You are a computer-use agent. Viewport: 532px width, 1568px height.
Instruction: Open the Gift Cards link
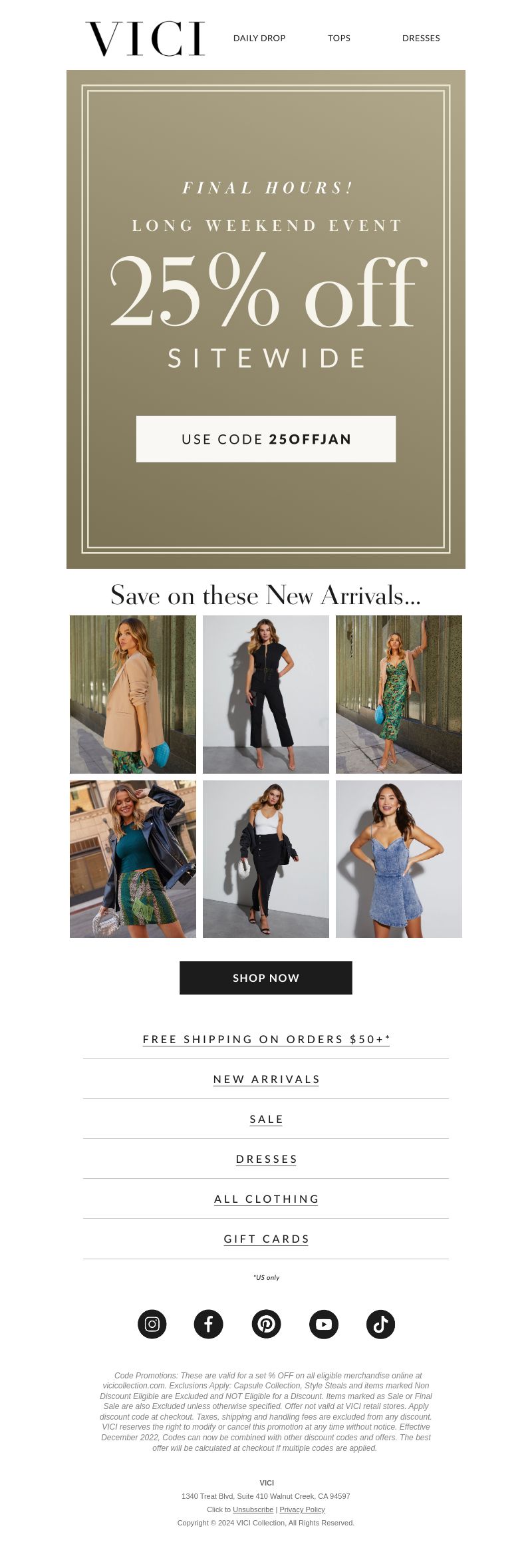tap(266, 1239)
